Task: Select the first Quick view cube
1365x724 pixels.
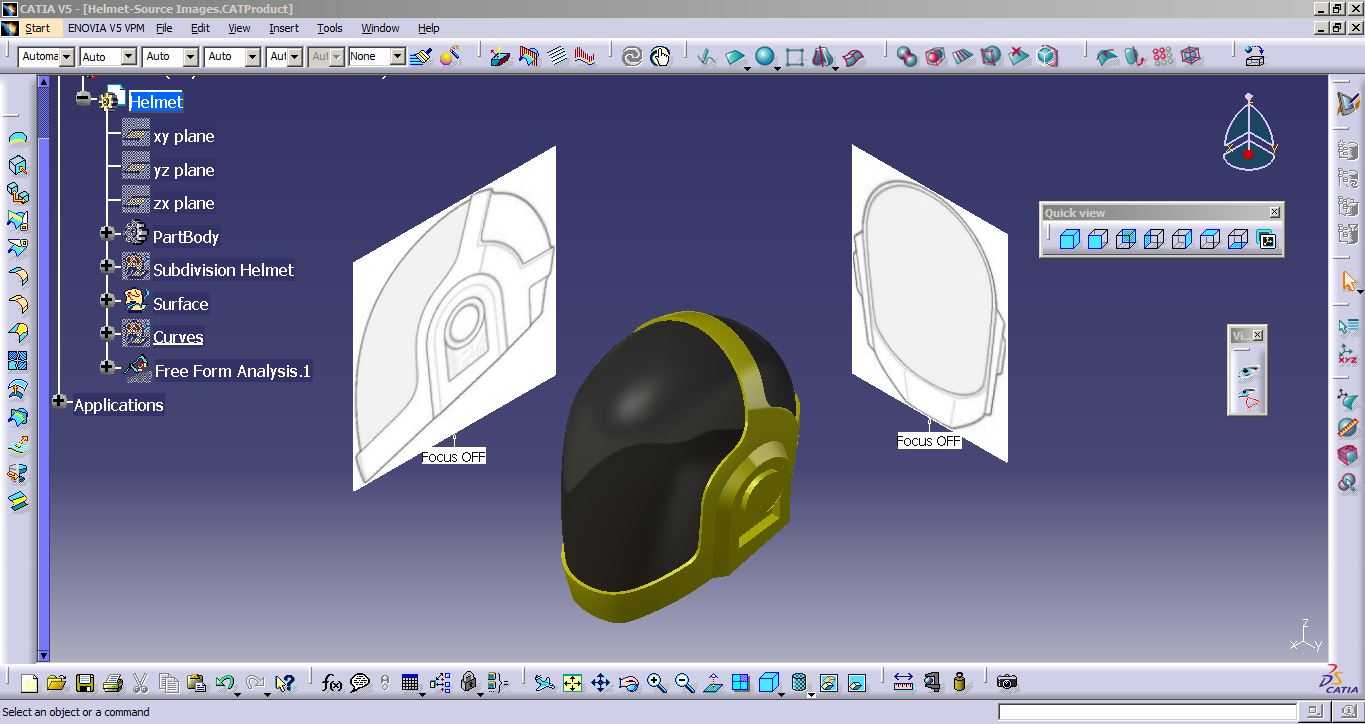Action: pos(1070,240)
